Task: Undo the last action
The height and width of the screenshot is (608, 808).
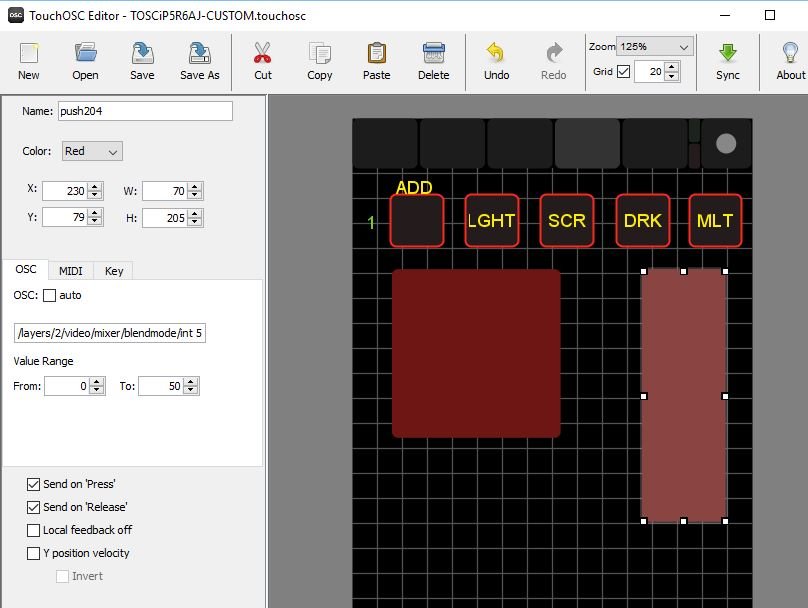Action: 496,60
